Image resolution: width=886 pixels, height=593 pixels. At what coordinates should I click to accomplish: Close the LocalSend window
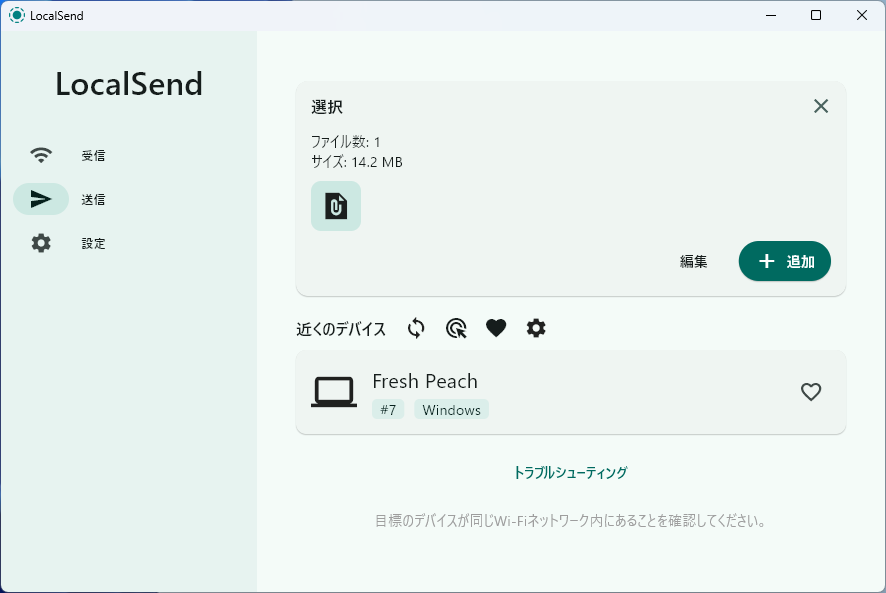coord(861,15)
